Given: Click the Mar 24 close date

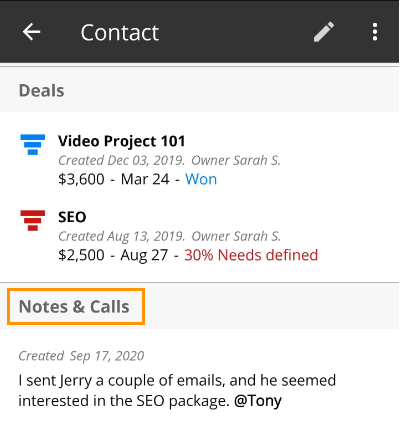Looking at the screenshot, I should (x=145, y=179).
